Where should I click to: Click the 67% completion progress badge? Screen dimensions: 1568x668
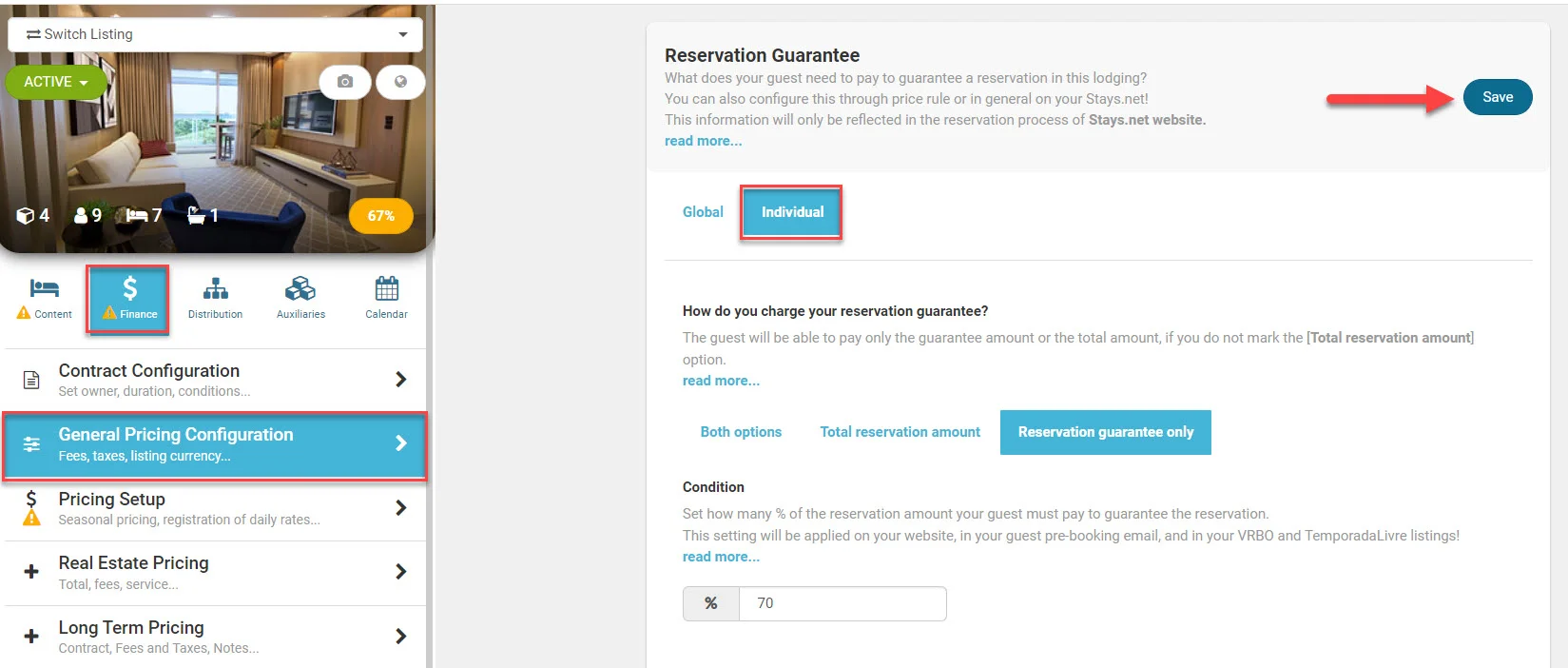(x=380, y=216)
